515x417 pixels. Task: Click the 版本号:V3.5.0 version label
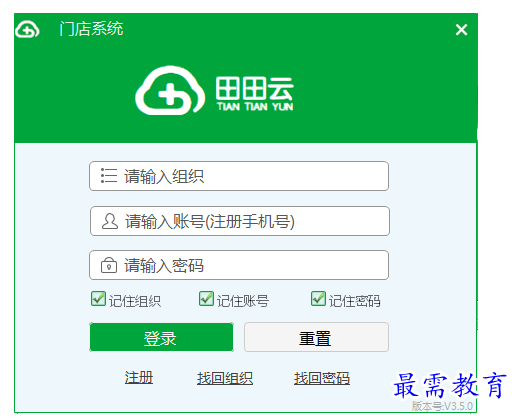pos(442,406)
